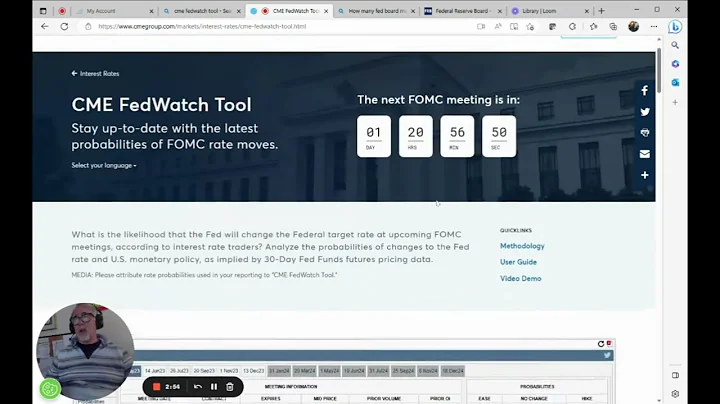
Task: Close the Library | Loom tab
Action: tap(586, 11)
